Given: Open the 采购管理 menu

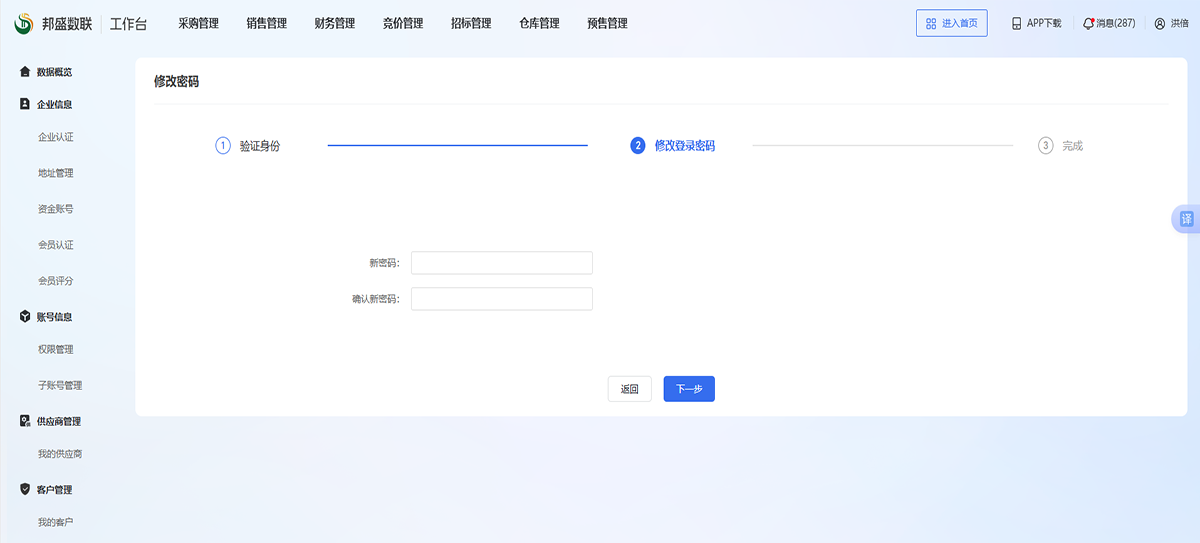Looking at the screenshot, I should (x=198, y=24).
